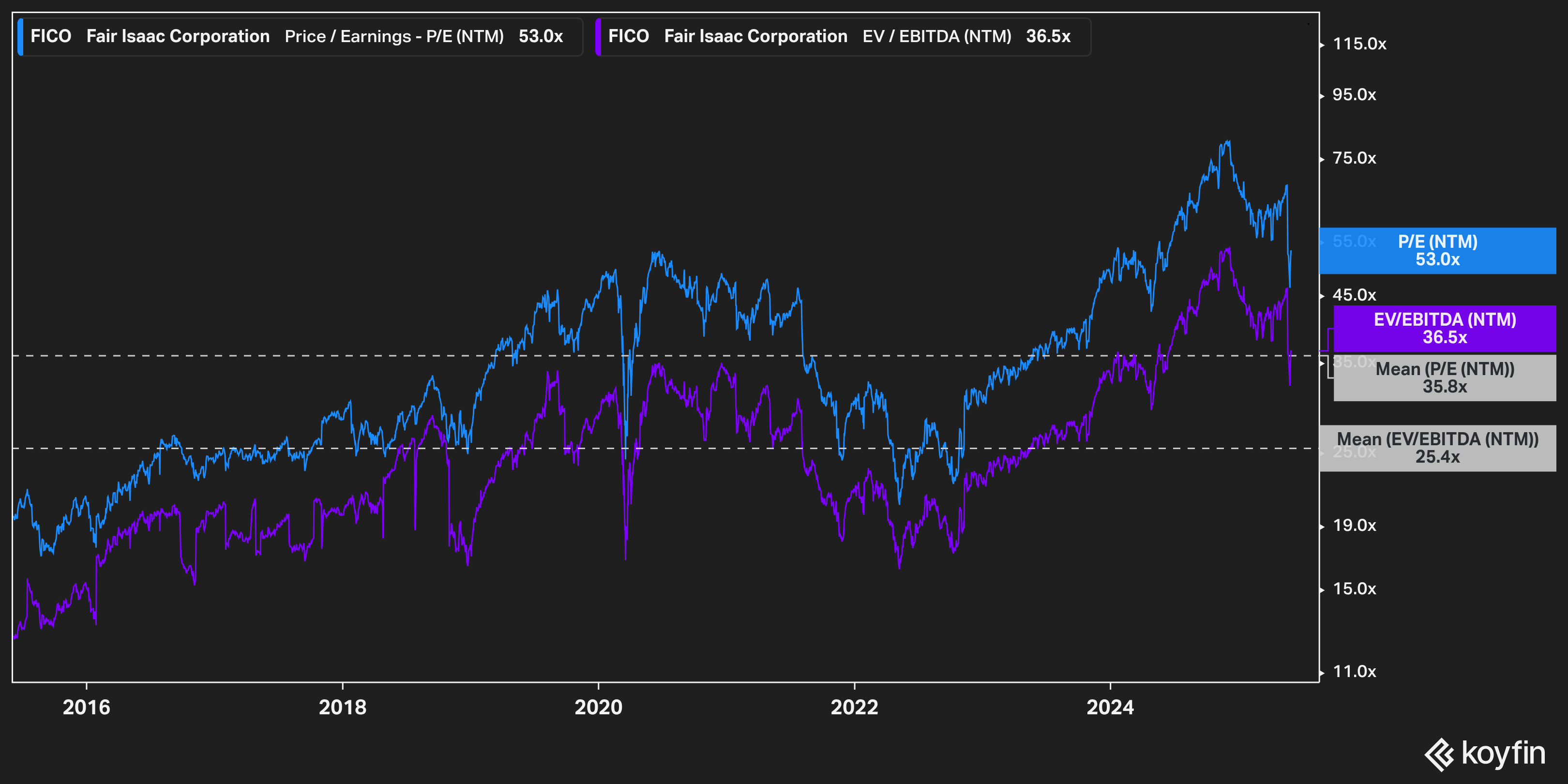Click the blue P/E (NTM) 53.0x tag
1568x784 pixels.
[1437, 251]
